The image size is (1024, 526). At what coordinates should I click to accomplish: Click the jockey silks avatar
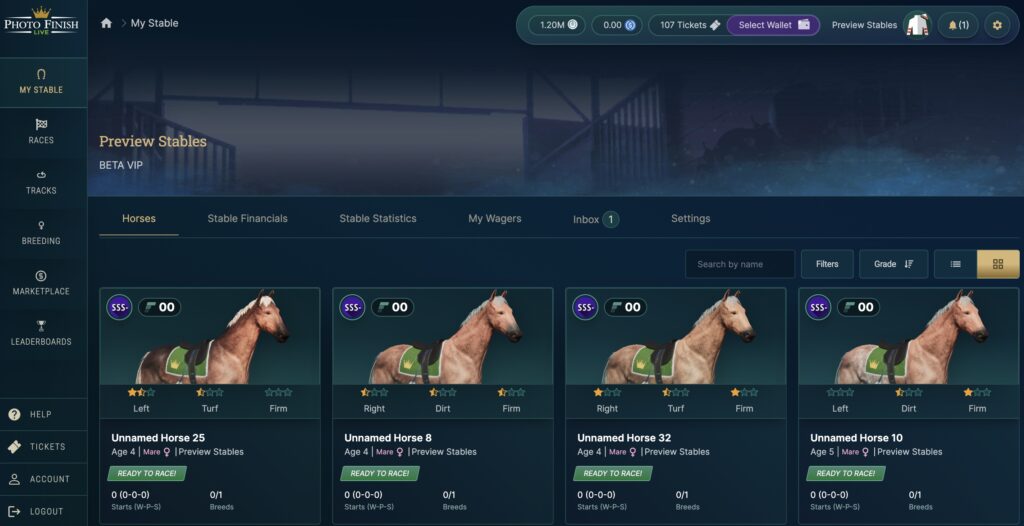918,25
